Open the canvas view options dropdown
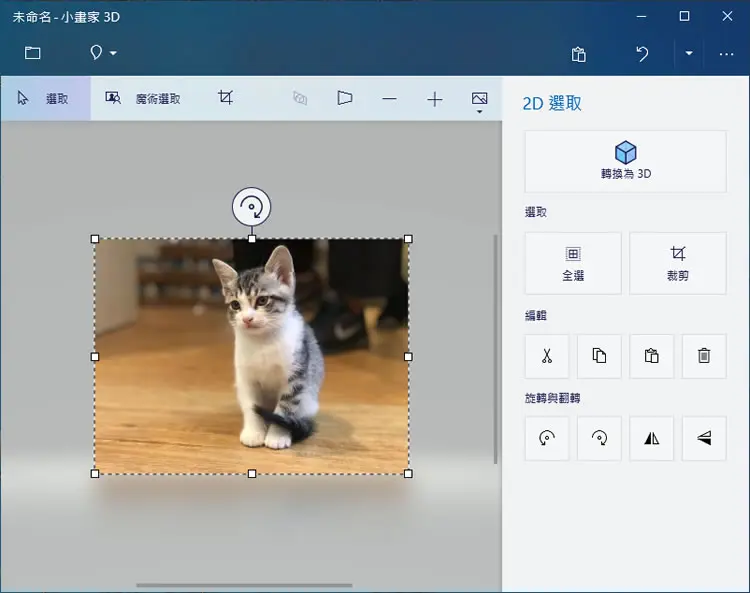Viewport: 750px width, 593px height. click(479, 102)
